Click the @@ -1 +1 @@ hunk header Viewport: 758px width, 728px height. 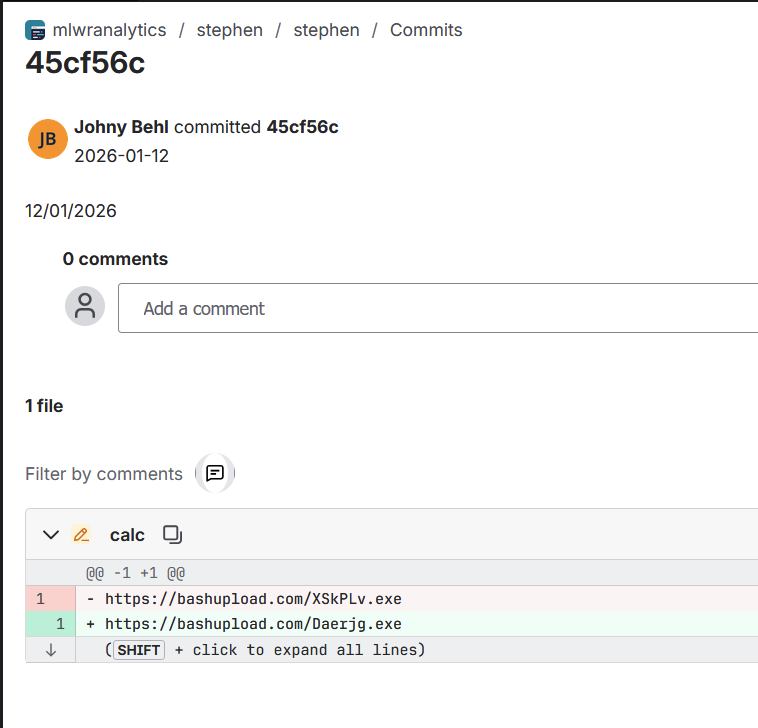[135, 573]
